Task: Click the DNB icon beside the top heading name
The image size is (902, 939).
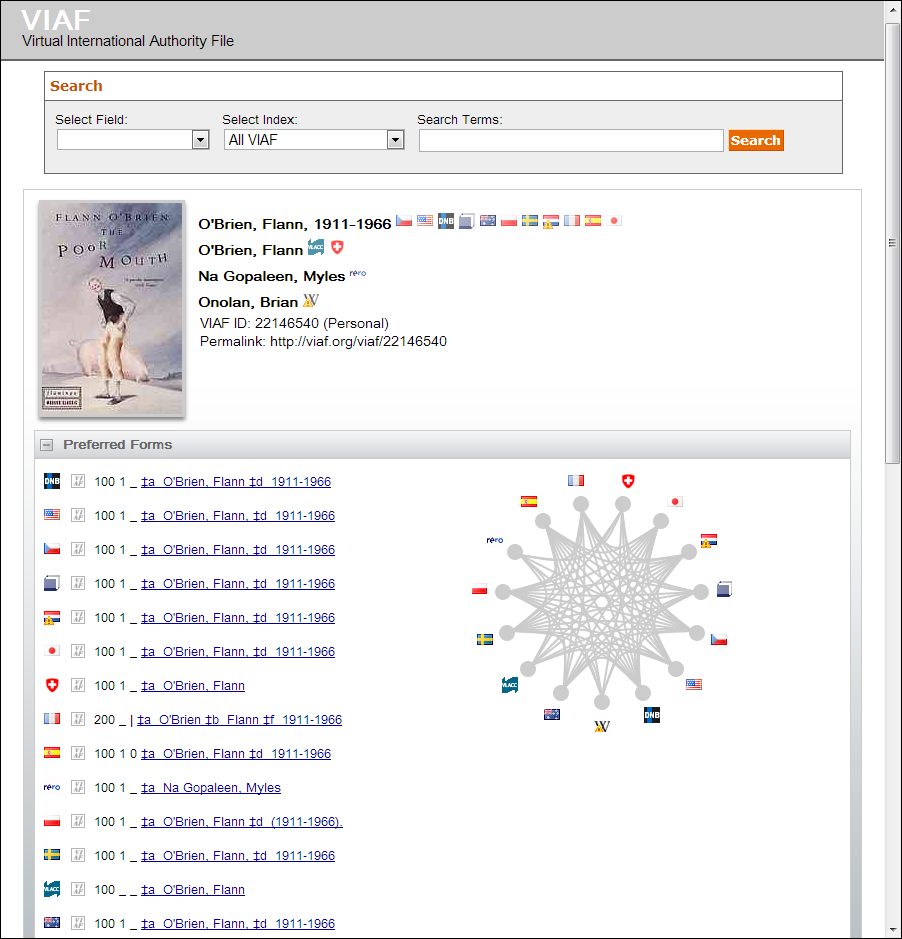Action: coord(446,221)
